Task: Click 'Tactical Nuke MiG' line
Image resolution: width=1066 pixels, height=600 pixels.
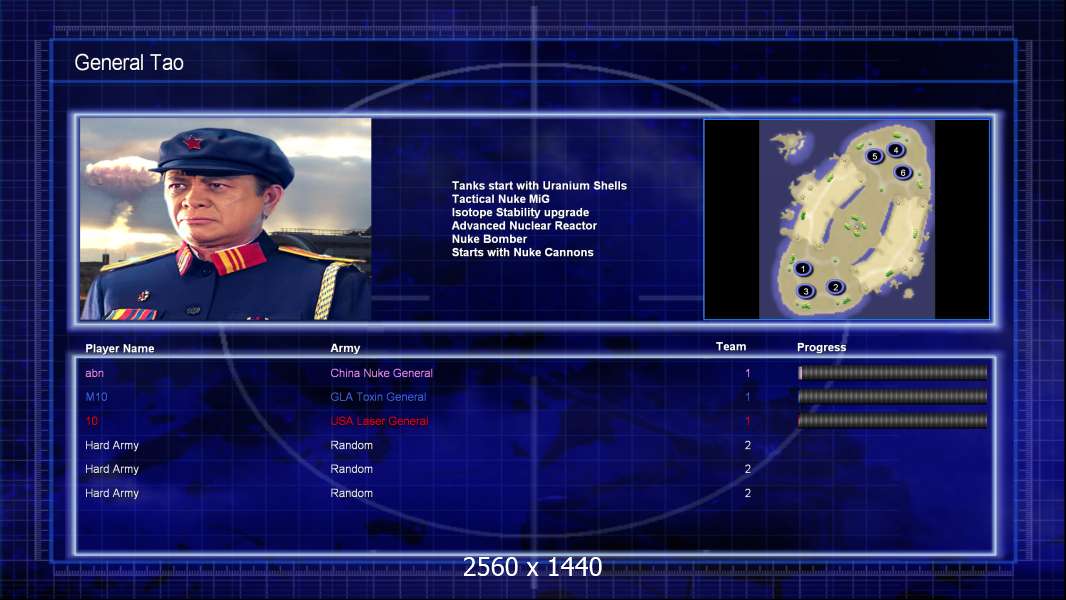Action: click(500, 199)
